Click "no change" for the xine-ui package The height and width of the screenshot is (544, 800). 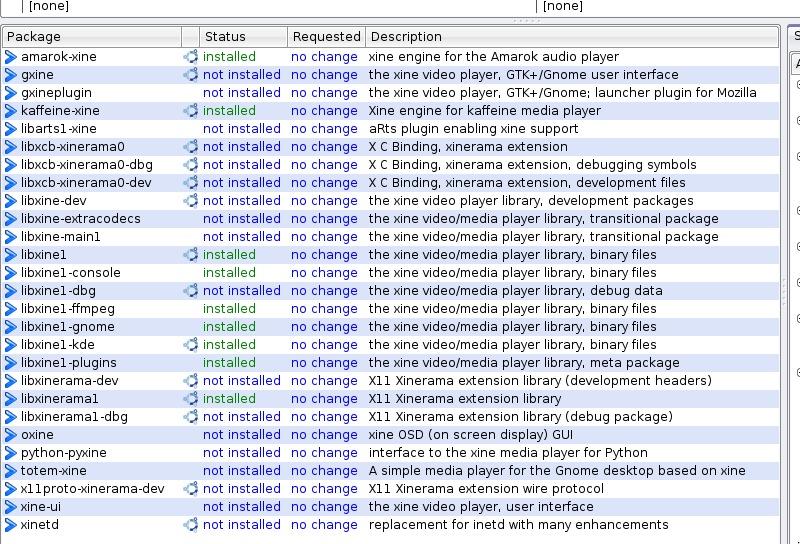click(324, 507)
